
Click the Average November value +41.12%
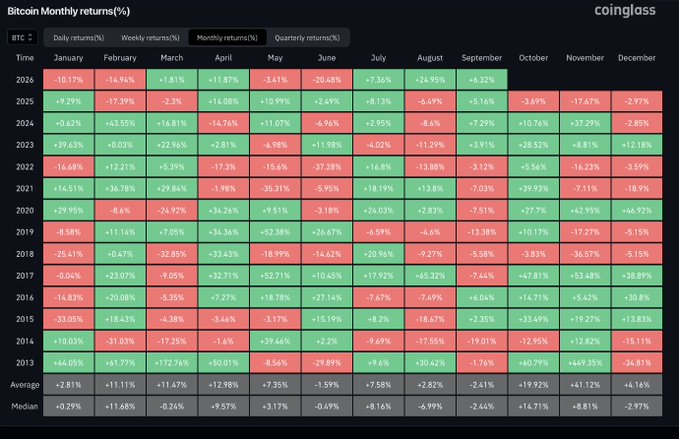[x=585, y=385]
